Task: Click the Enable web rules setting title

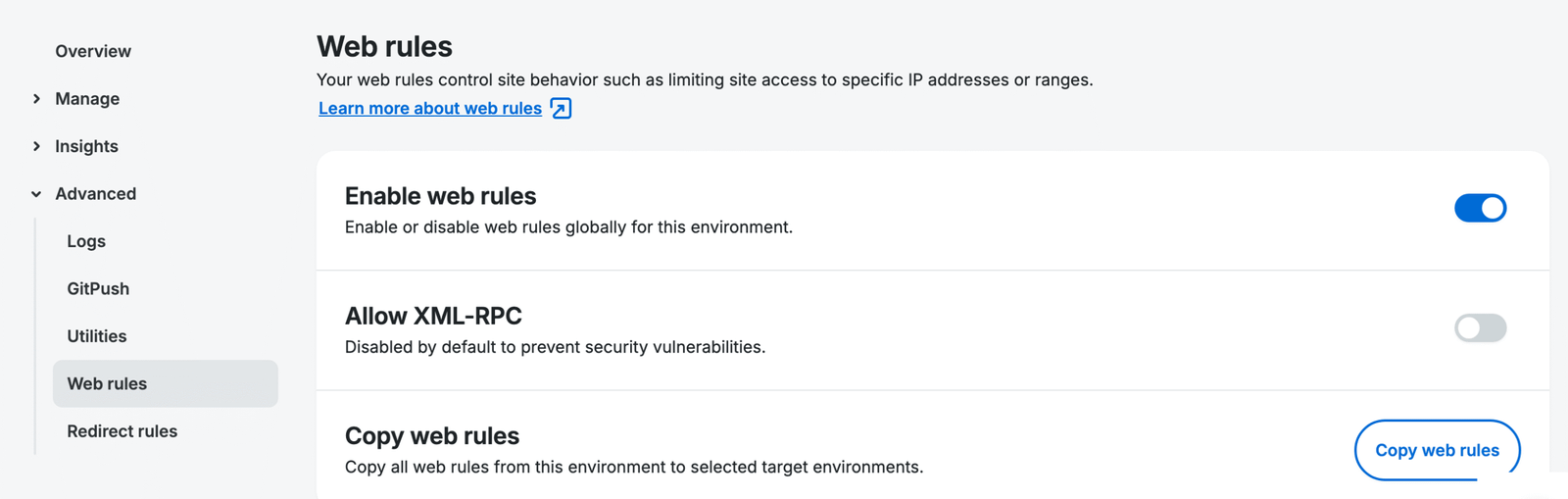Action: coord(440,196)
